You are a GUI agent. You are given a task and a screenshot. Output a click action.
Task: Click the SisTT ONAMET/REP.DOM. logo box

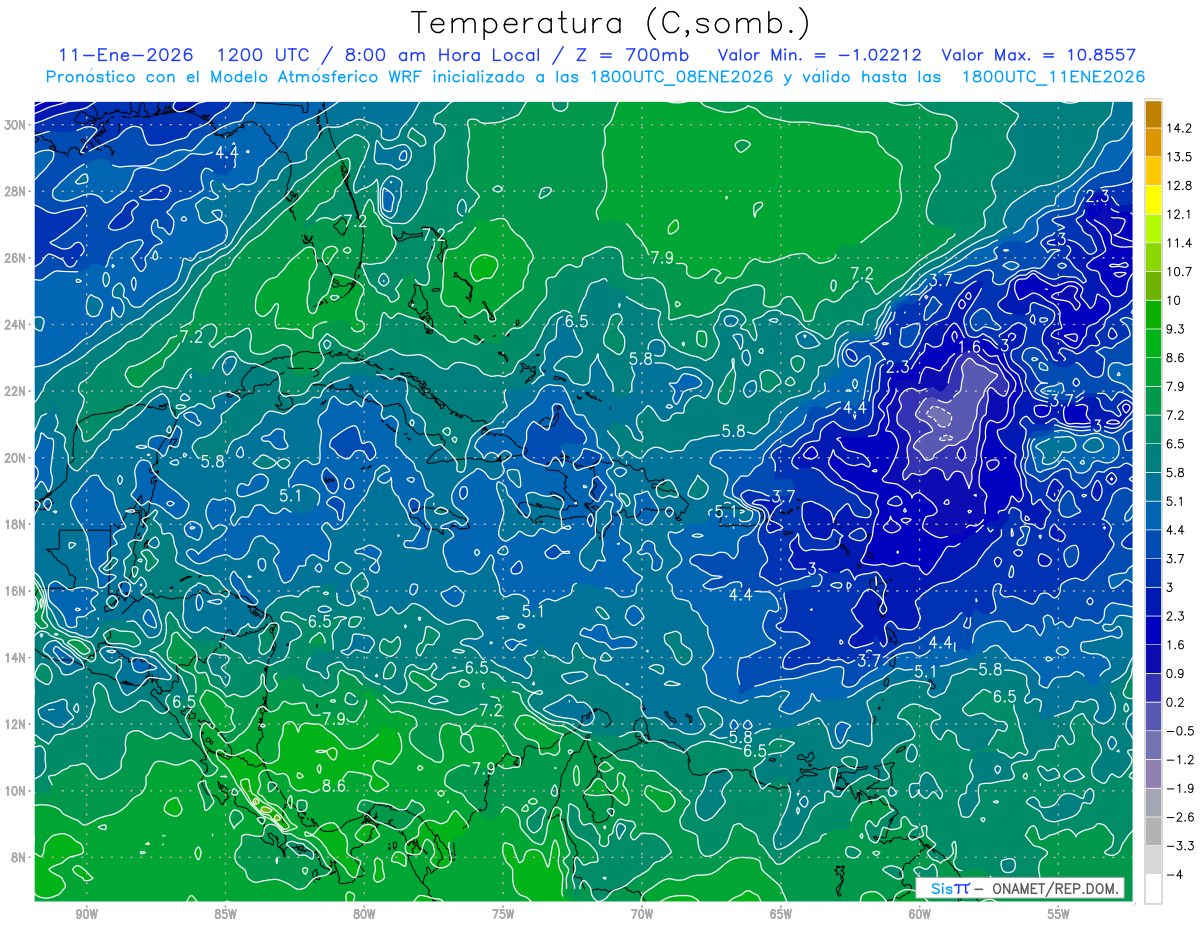1019,889
